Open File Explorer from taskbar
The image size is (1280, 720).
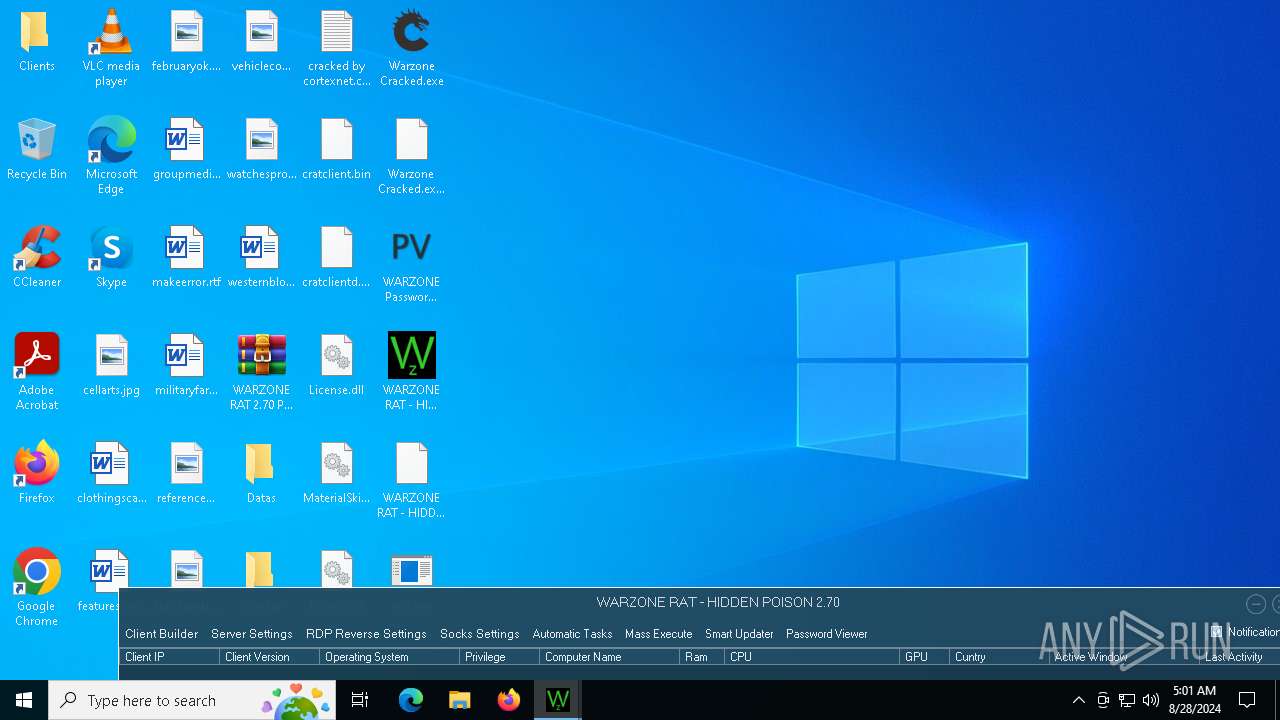460,700
